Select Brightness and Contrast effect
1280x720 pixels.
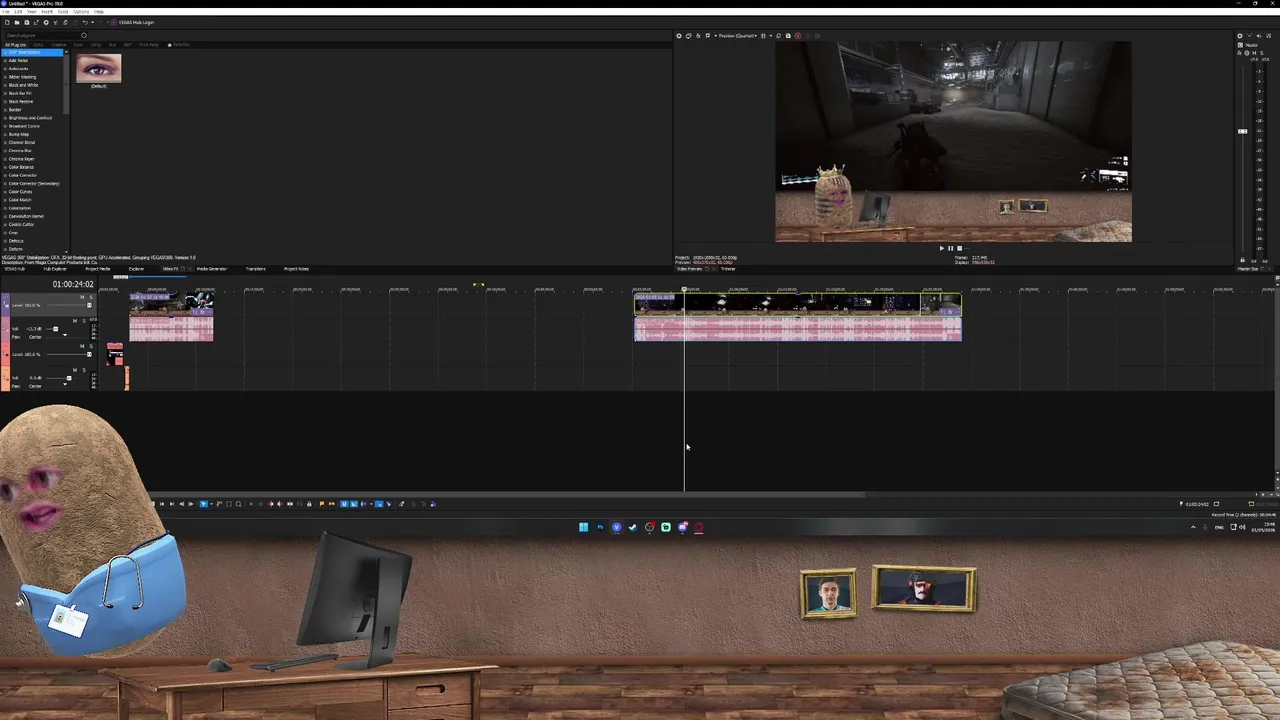30,118
